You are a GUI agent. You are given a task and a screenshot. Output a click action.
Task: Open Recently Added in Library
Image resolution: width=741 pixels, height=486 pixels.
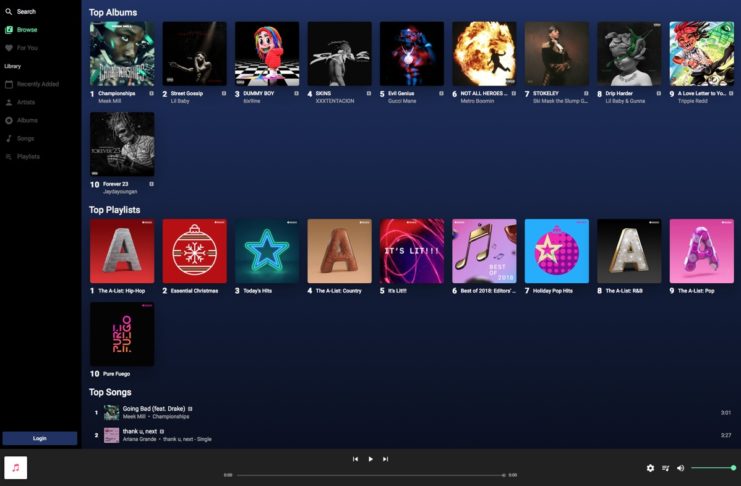38,84
